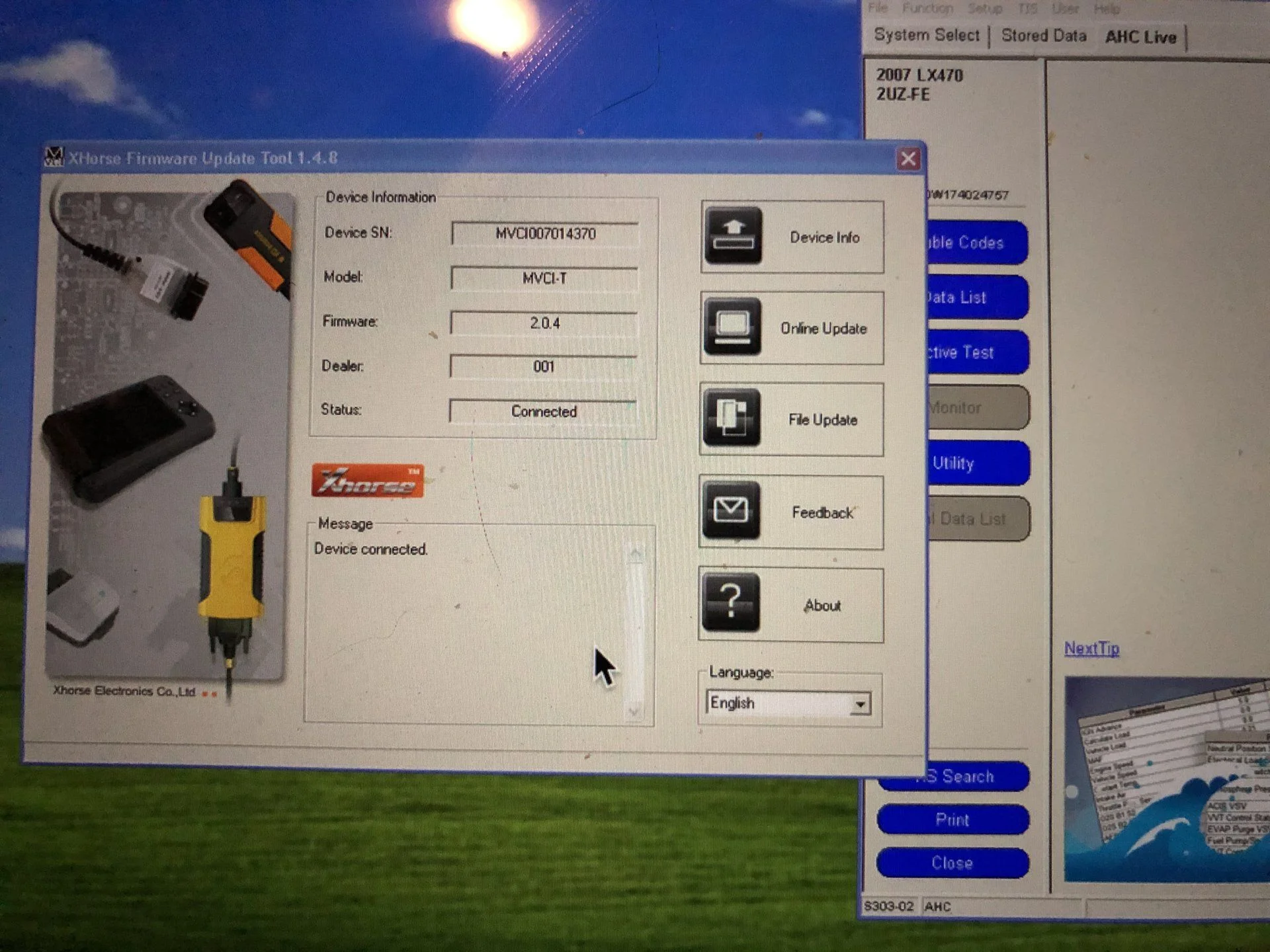
Task: Click the Device SN field
Action: coord(545,233)
